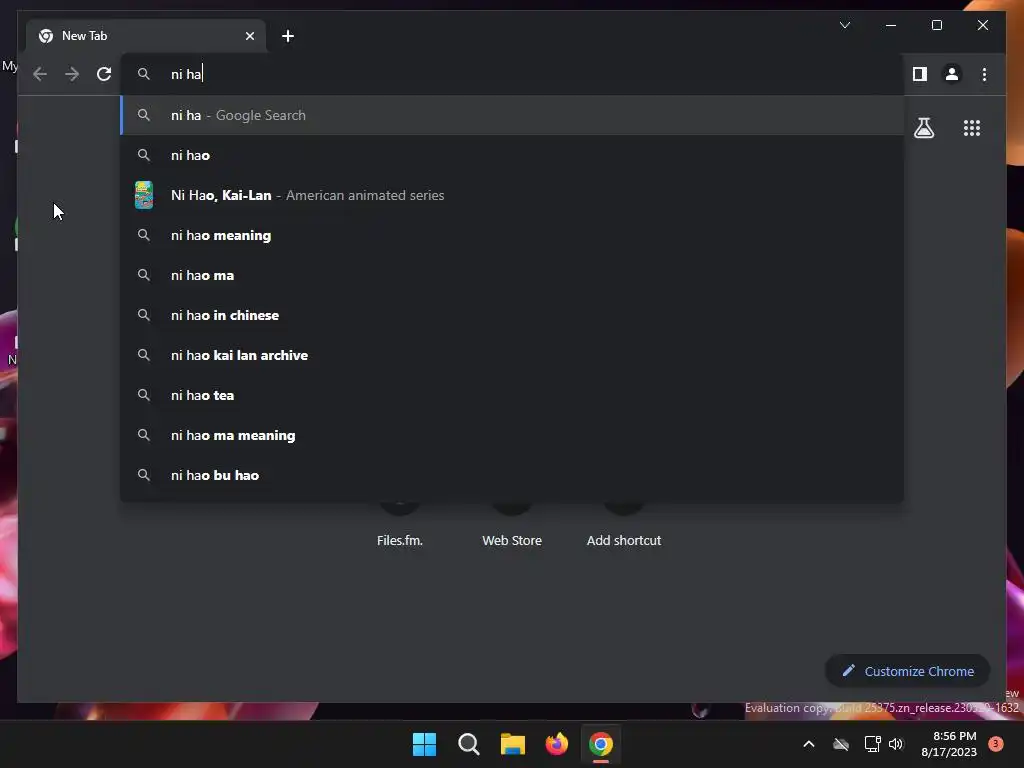Image resolution: width=1024 pixels, height=768 pixels.
Task: Select 'ni ha - Google Search' suggestion
Action: [x=512, y=116]
